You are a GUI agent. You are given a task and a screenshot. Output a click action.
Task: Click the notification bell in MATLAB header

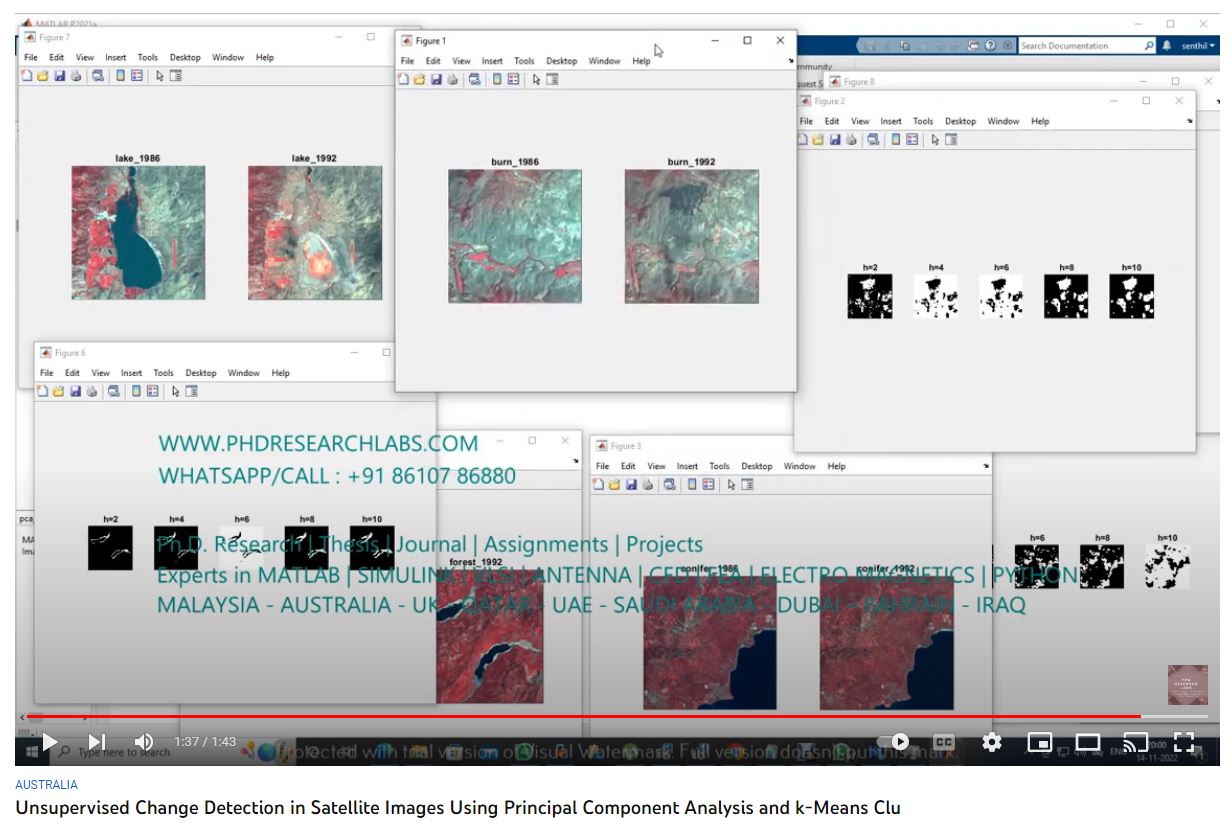(x=1166, y=46)
